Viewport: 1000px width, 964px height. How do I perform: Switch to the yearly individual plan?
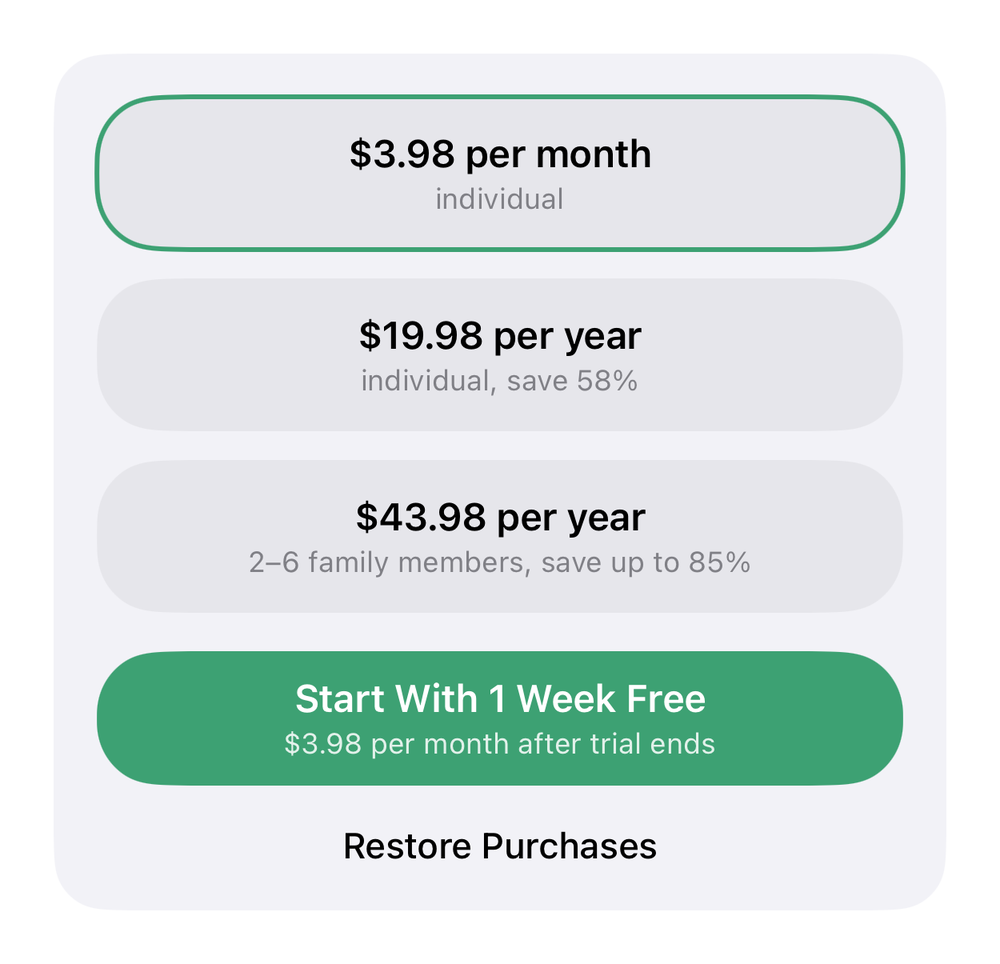[x=500, y=354]
